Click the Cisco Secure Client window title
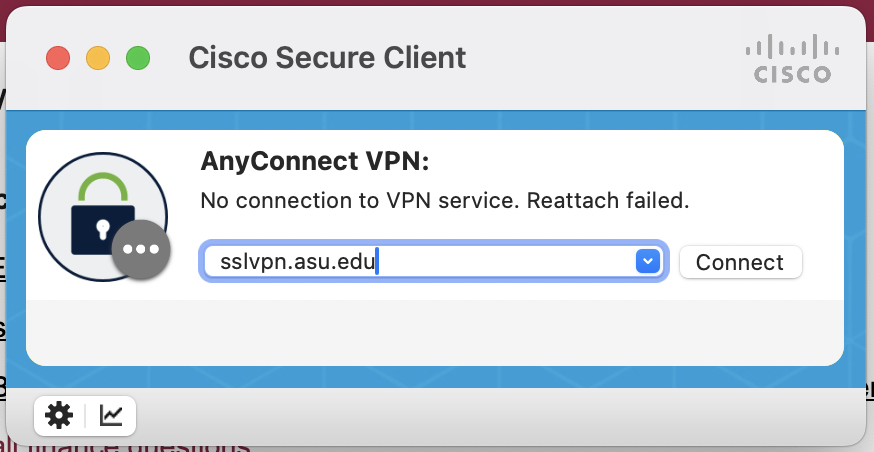Screen dimensions: 874x452 [327, 58]
